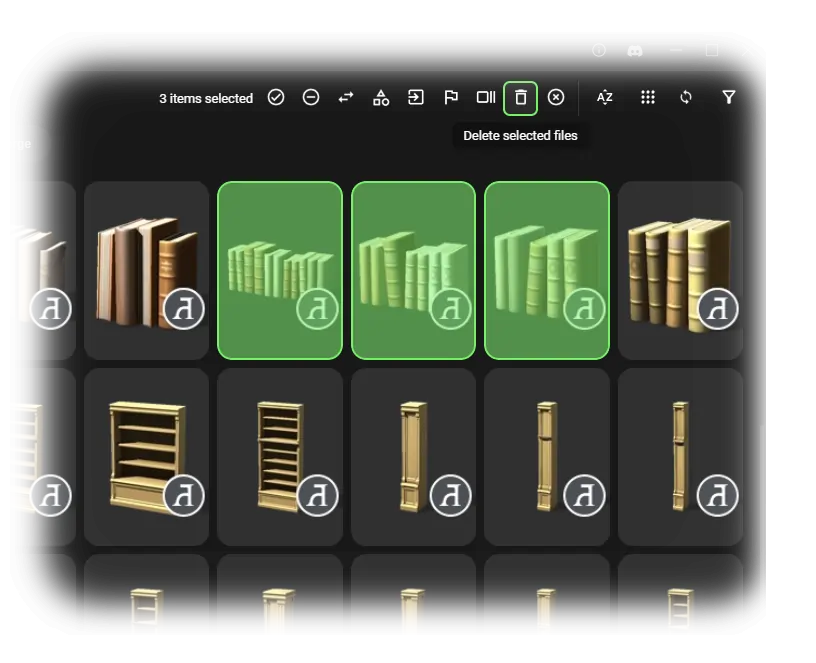
Task: Click the select all checkmark circle icon
Action: (276, 97)
